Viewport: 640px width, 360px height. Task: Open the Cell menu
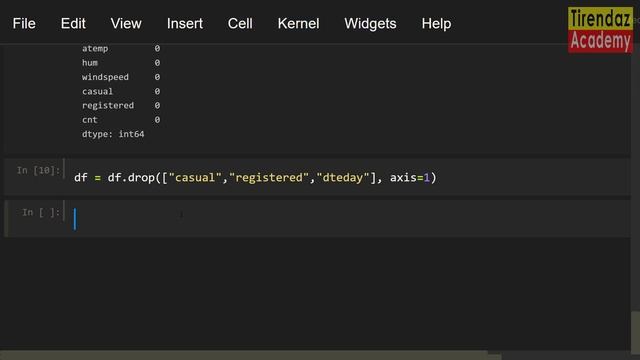click(240, 24)
